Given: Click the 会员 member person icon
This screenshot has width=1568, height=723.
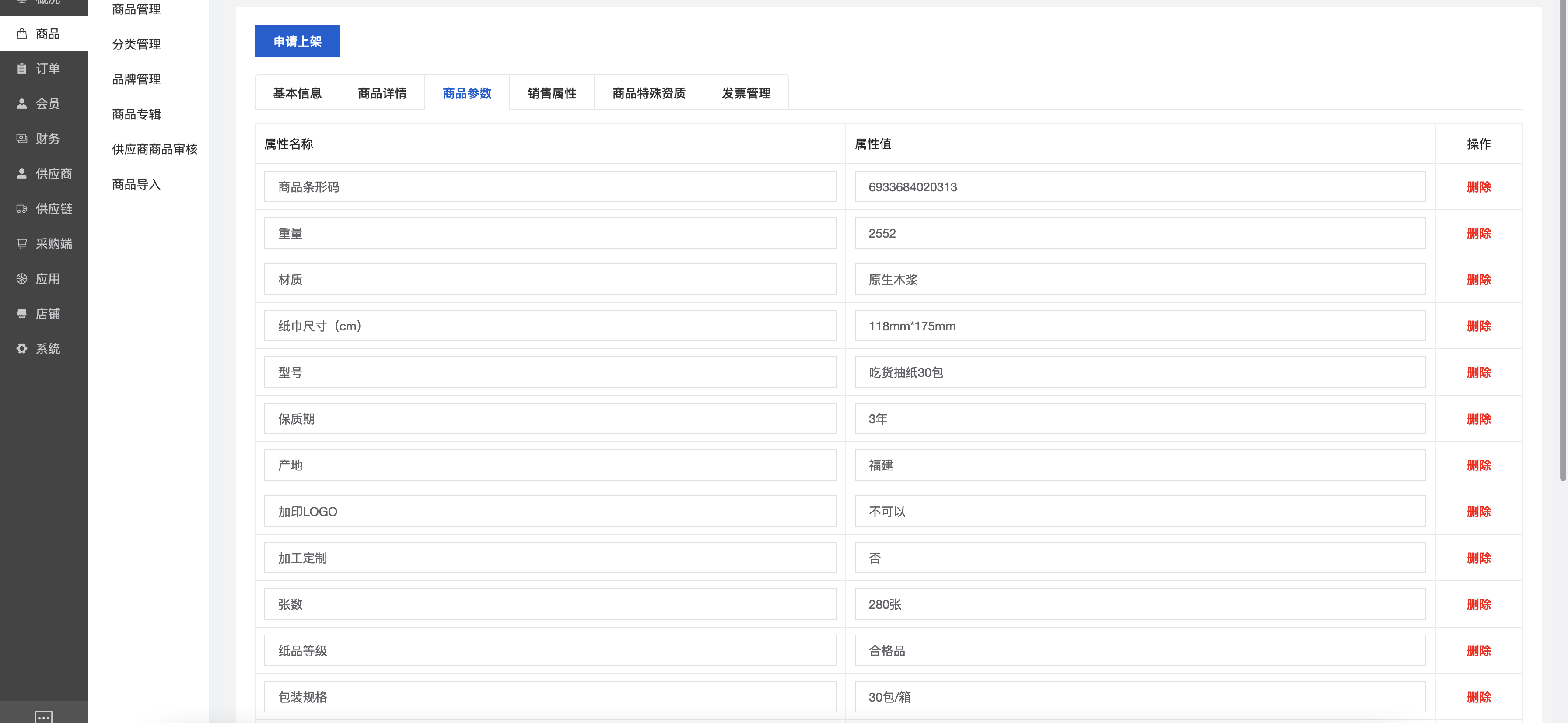Looking at the screenshot, I should click(x=22, y=104).
